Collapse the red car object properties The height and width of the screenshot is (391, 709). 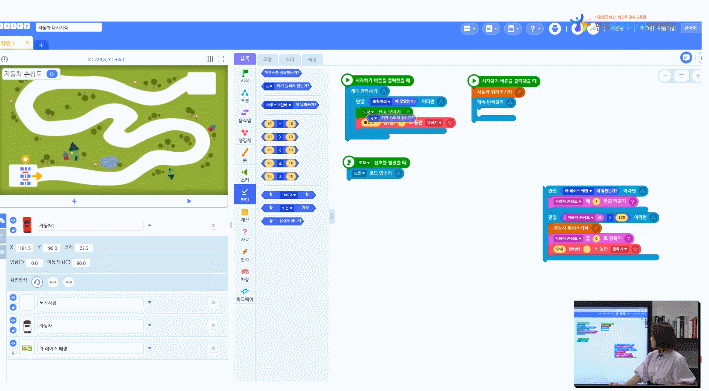click(150, 225)
